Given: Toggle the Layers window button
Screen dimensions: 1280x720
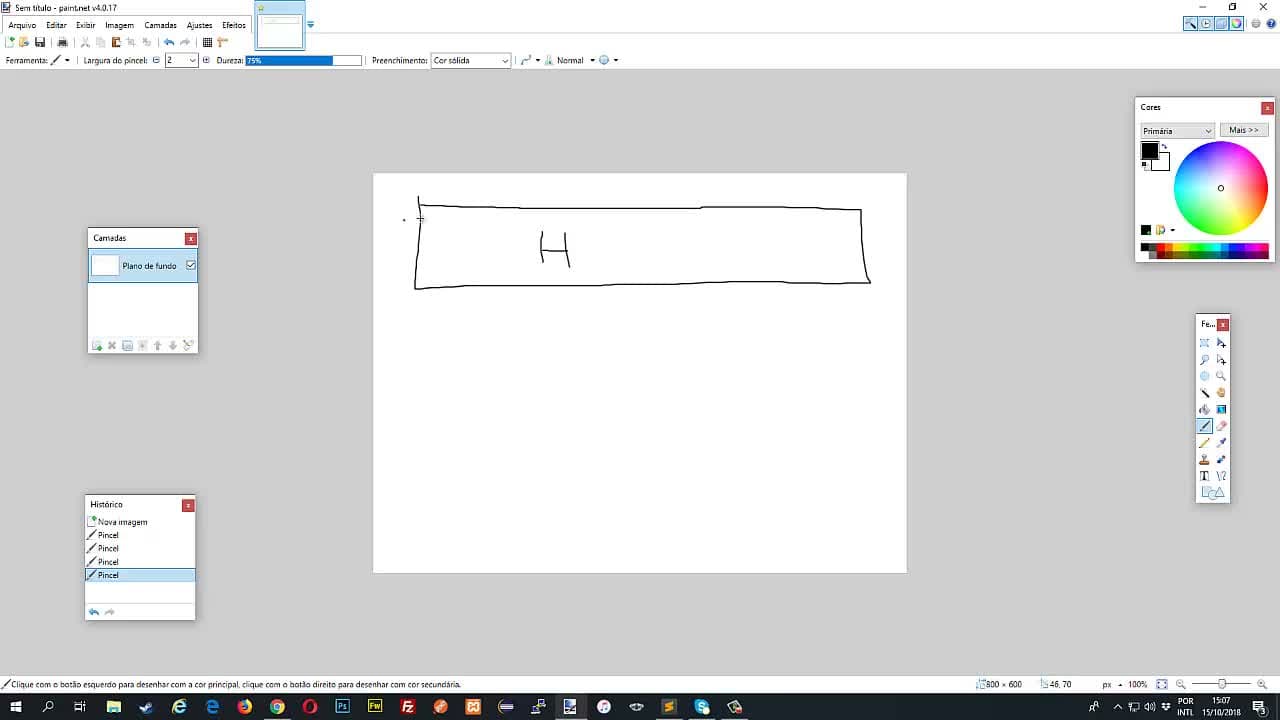Looking at the screenshot, I should pyautogui.click(x=1221, y=24).
